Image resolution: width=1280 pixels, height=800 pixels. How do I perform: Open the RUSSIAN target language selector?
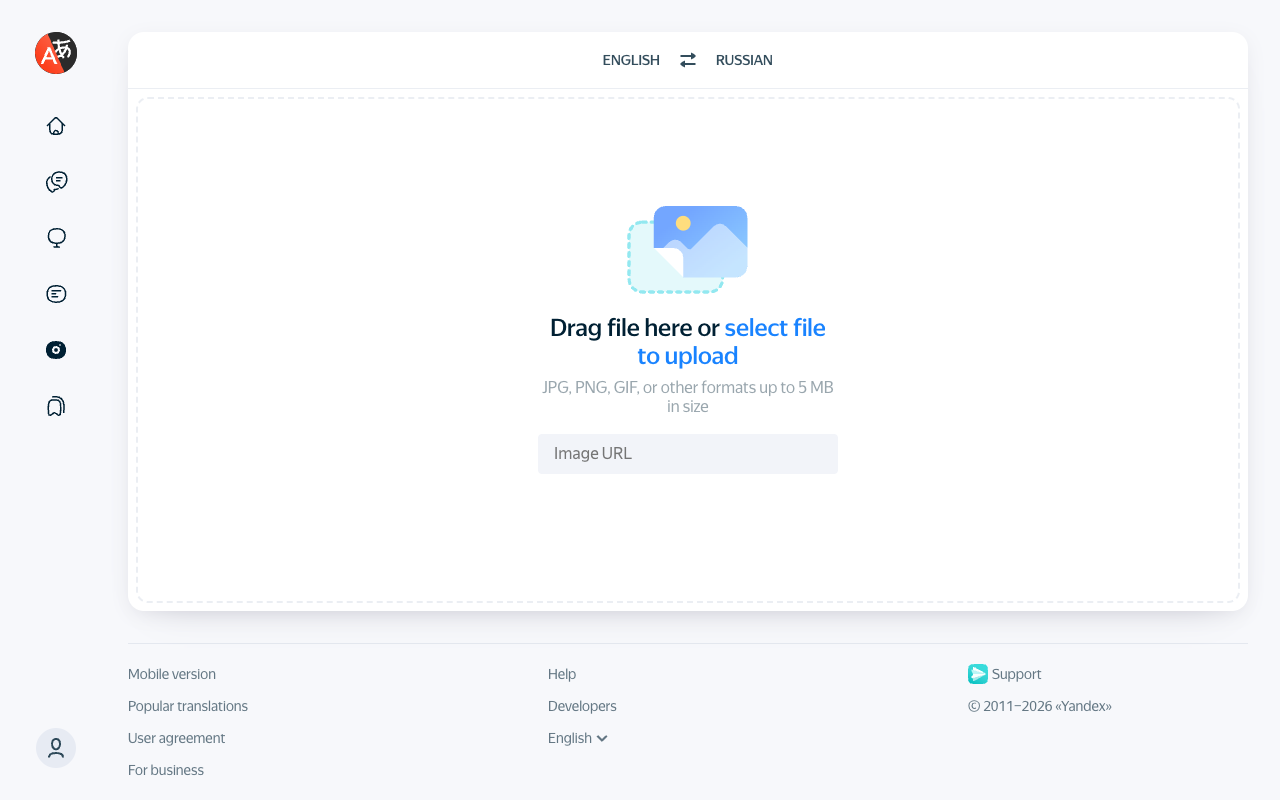[x=744, y=60]
